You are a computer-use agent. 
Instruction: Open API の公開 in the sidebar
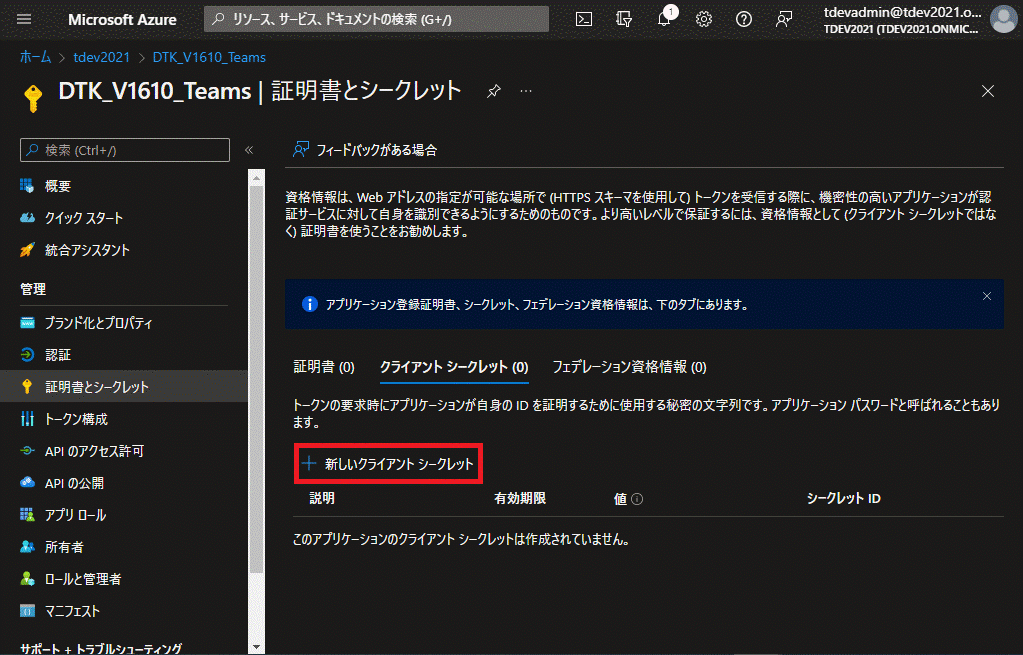74,483
